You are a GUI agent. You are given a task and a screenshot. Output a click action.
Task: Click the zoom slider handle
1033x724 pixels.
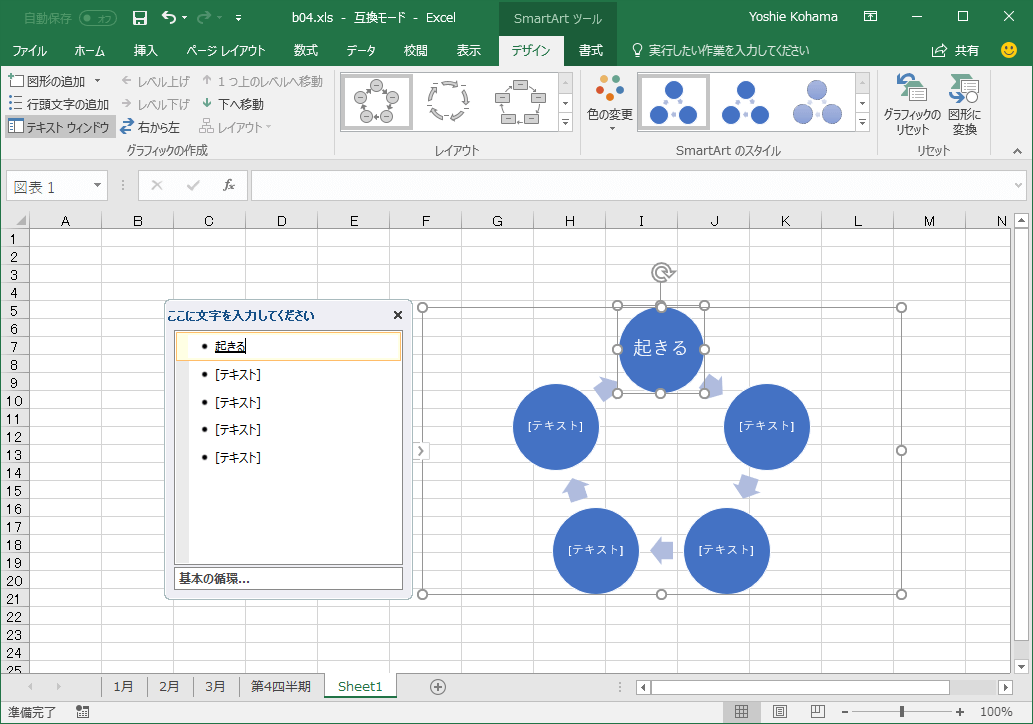901,712
